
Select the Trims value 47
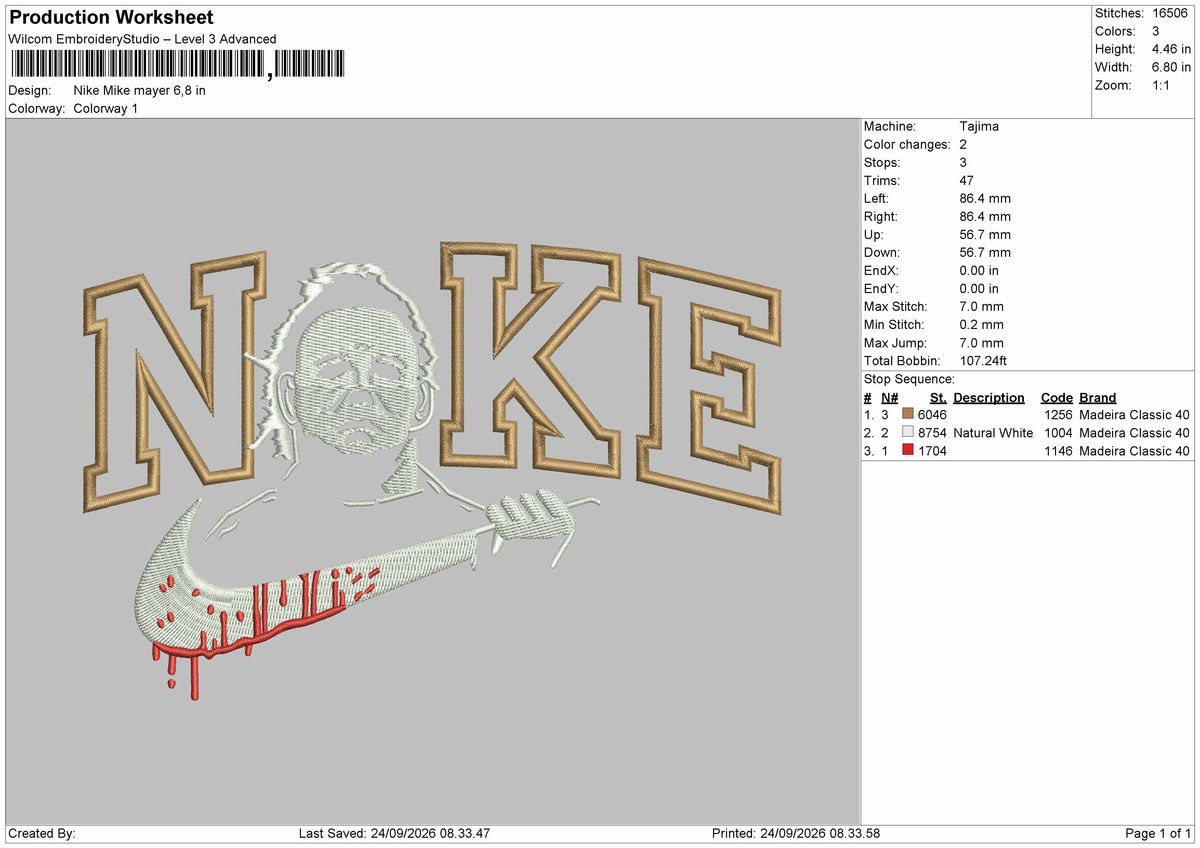tap(967, 180)
